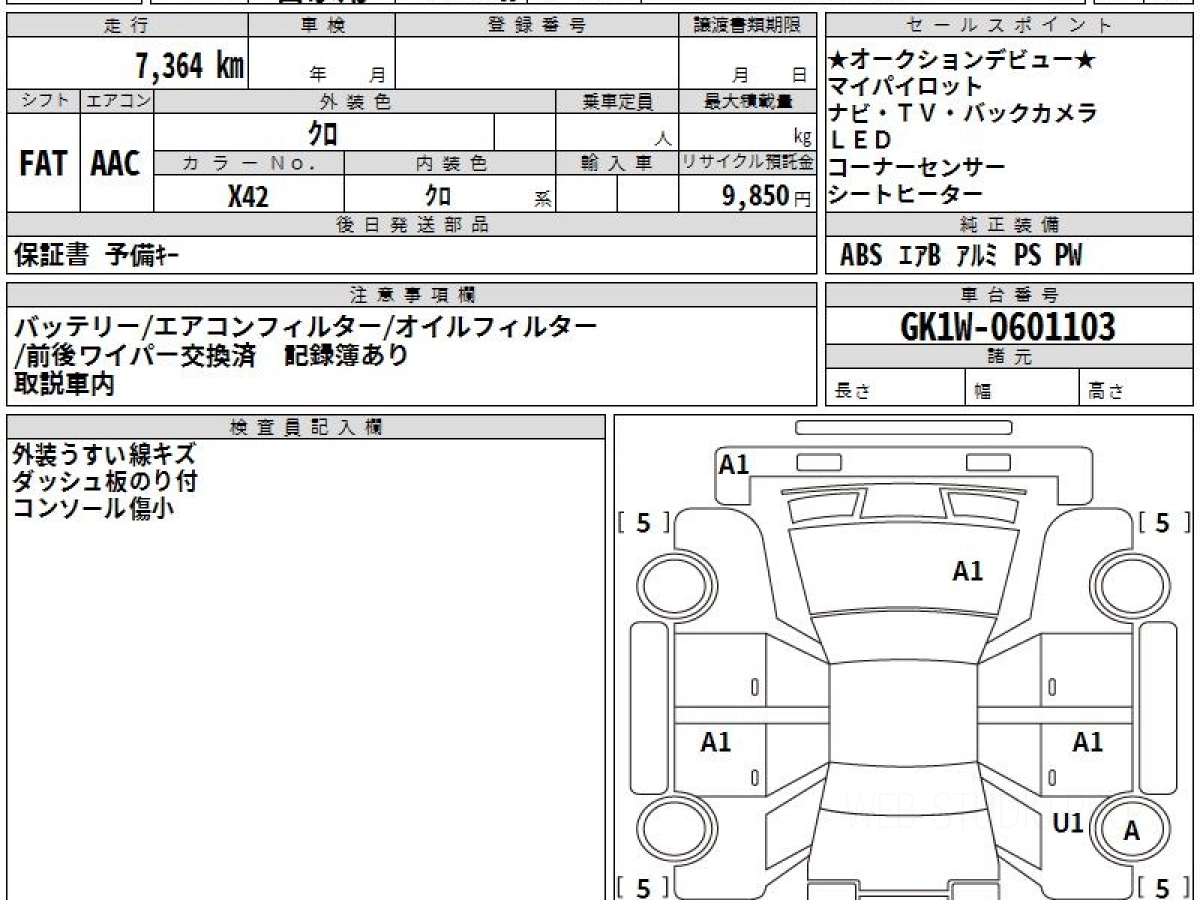
Task: Select the 走行 header cell
Action: click(127, 26)
